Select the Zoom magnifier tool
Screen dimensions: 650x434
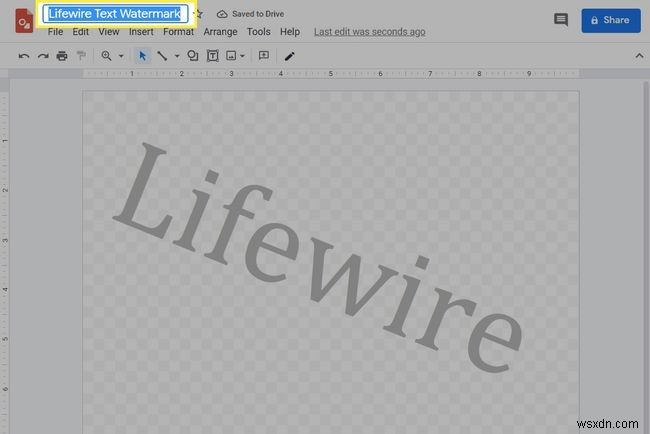click(107, 56)
